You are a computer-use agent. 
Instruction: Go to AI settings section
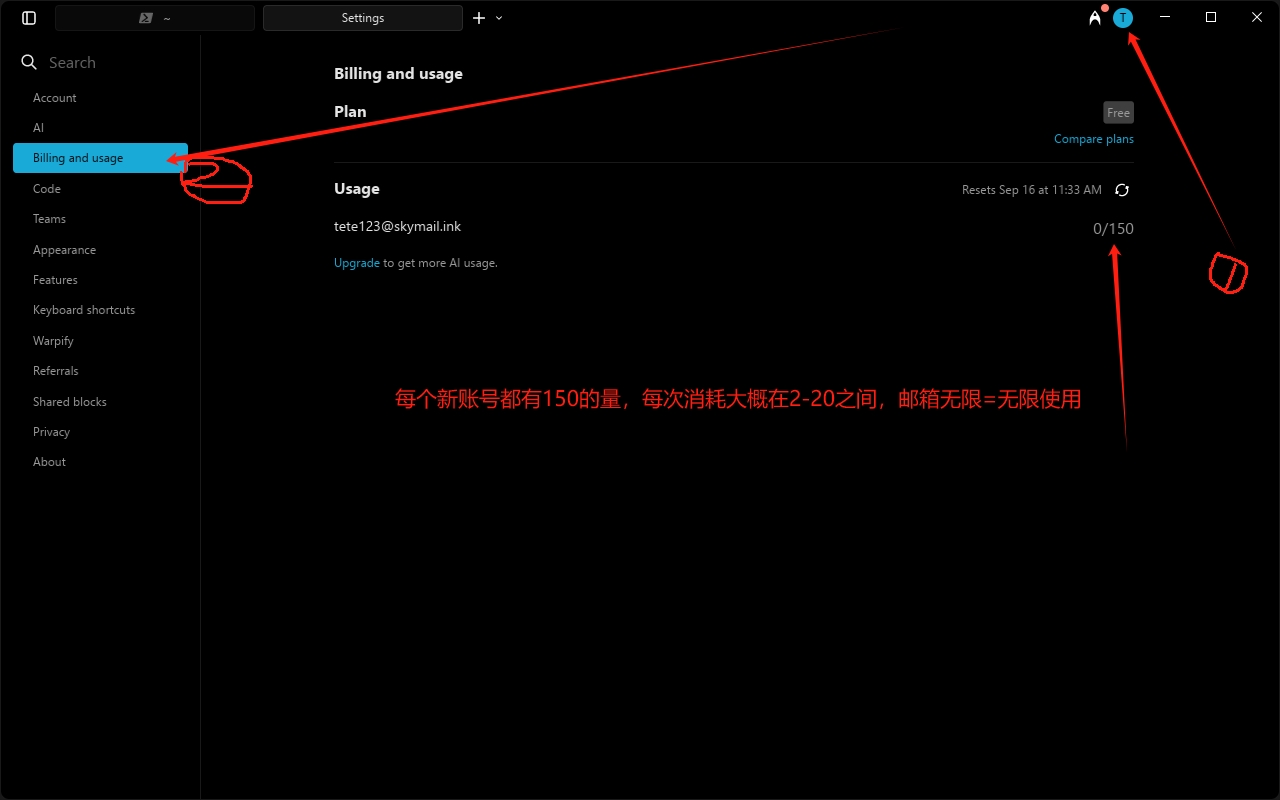[x=38, y=128]
